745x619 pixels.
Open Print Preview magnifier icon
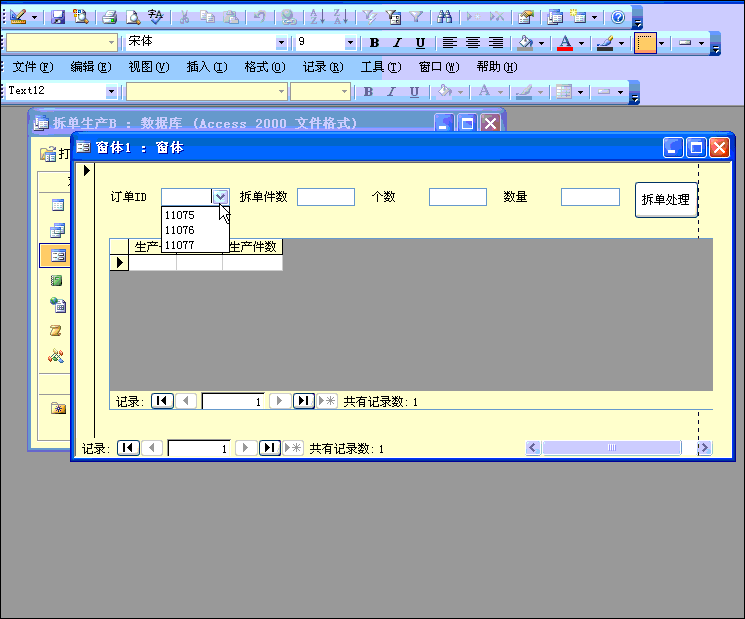(x=133, y=17)
